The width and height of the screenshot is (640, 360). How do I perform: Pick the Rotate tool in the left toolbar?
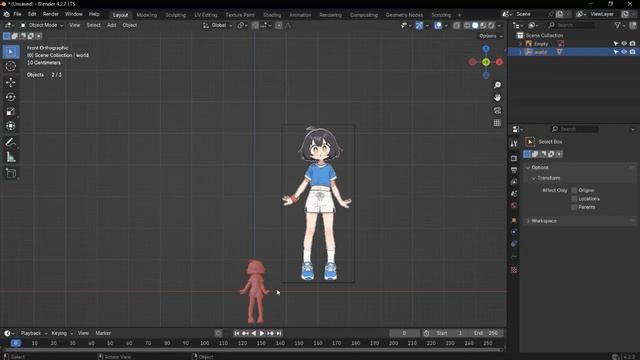point(11,97)
